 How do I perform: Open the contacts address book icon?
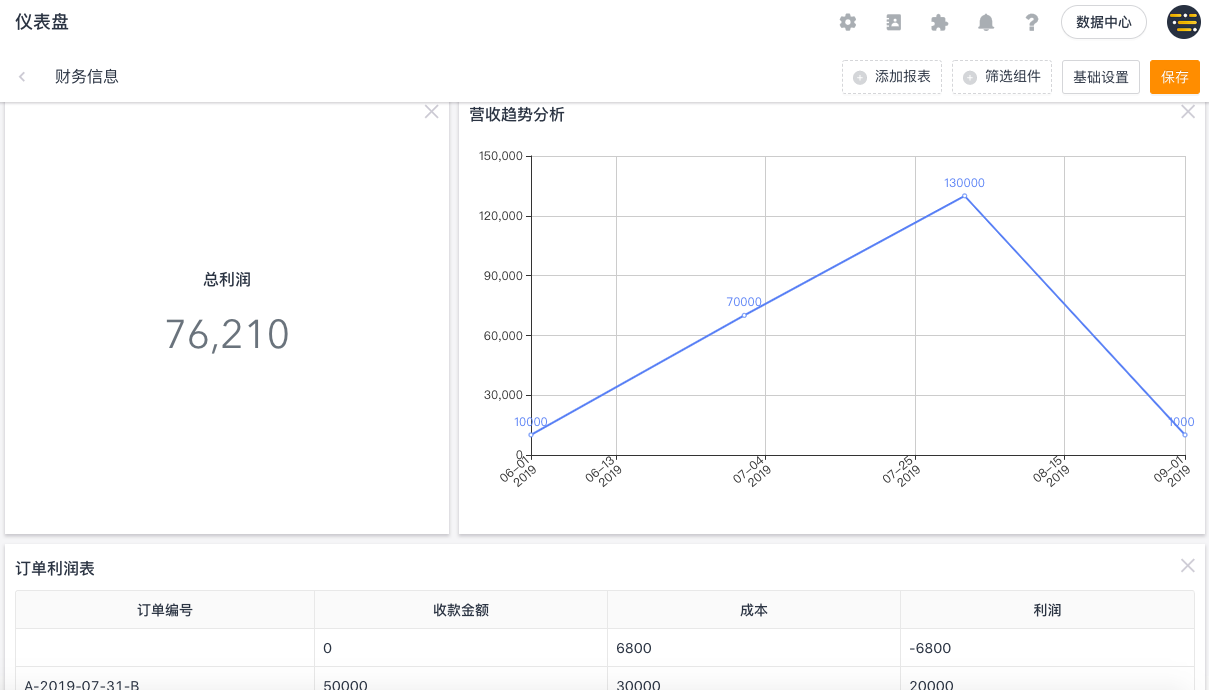(x=894, y=22)
